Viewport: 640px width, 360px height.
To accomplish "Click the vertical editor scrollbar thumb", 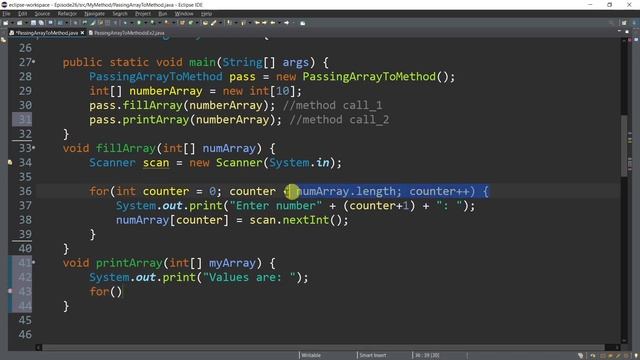I will pyautogui.click(x=624, y=146).
